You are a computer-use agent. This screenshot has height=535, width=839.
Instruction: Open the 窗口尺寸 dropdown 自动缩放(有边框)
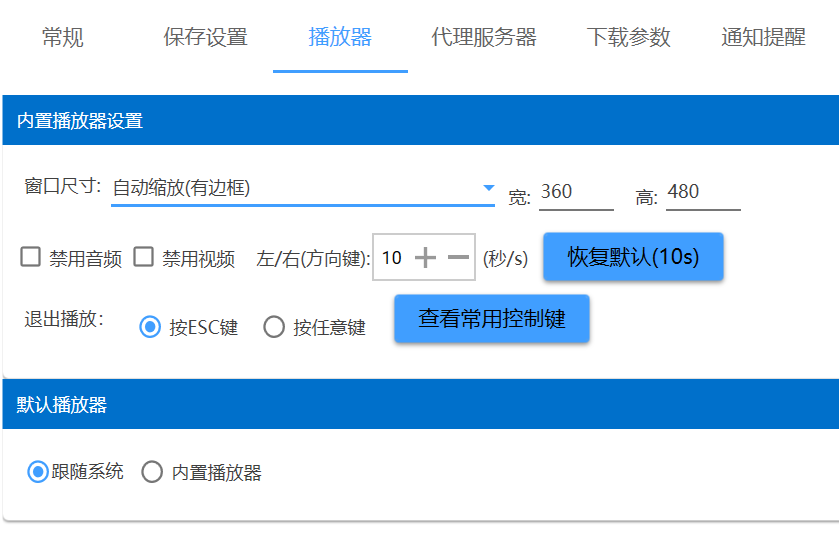303,188
